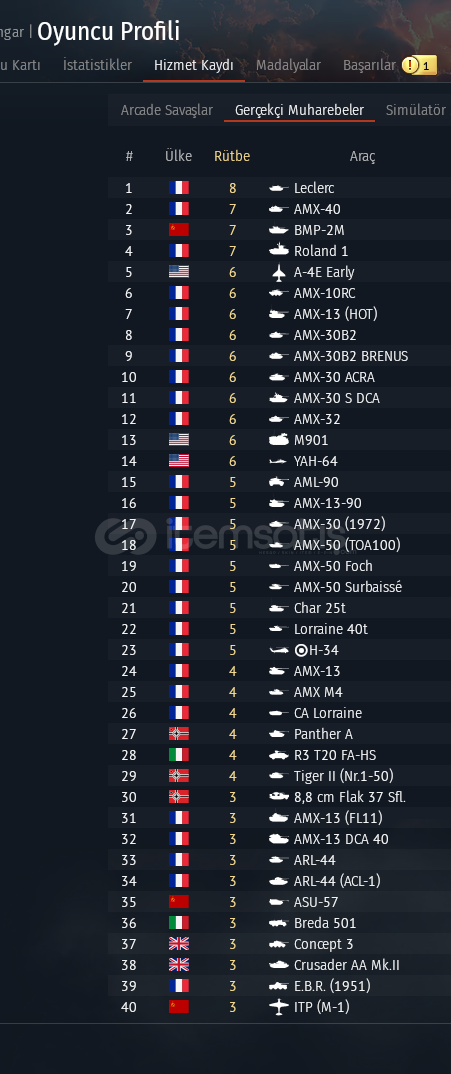
Task: Switch to the Madalyalar tab
Action: point(288,66)
